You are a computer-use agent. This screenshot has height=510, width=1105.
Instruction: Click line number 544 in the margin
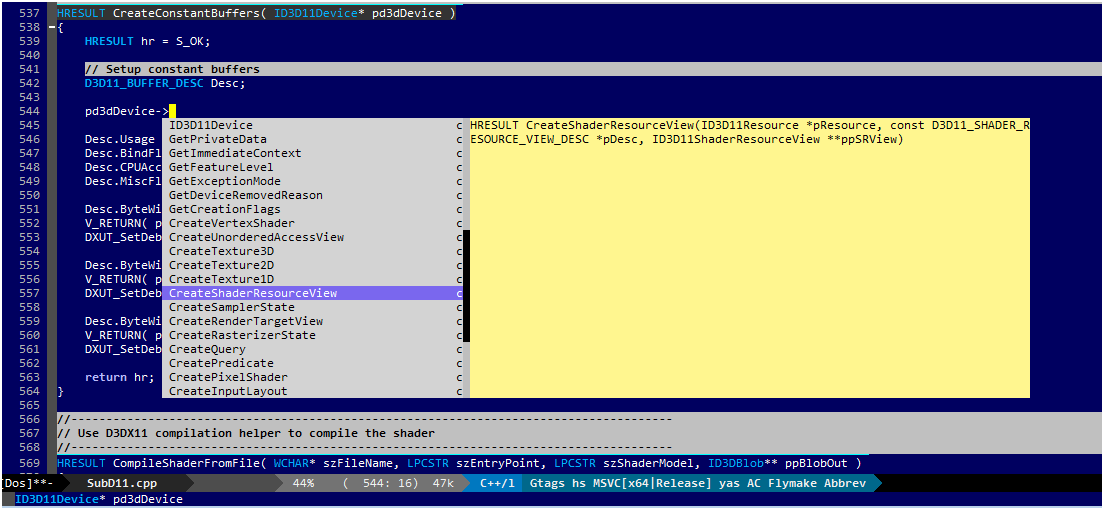30,111
